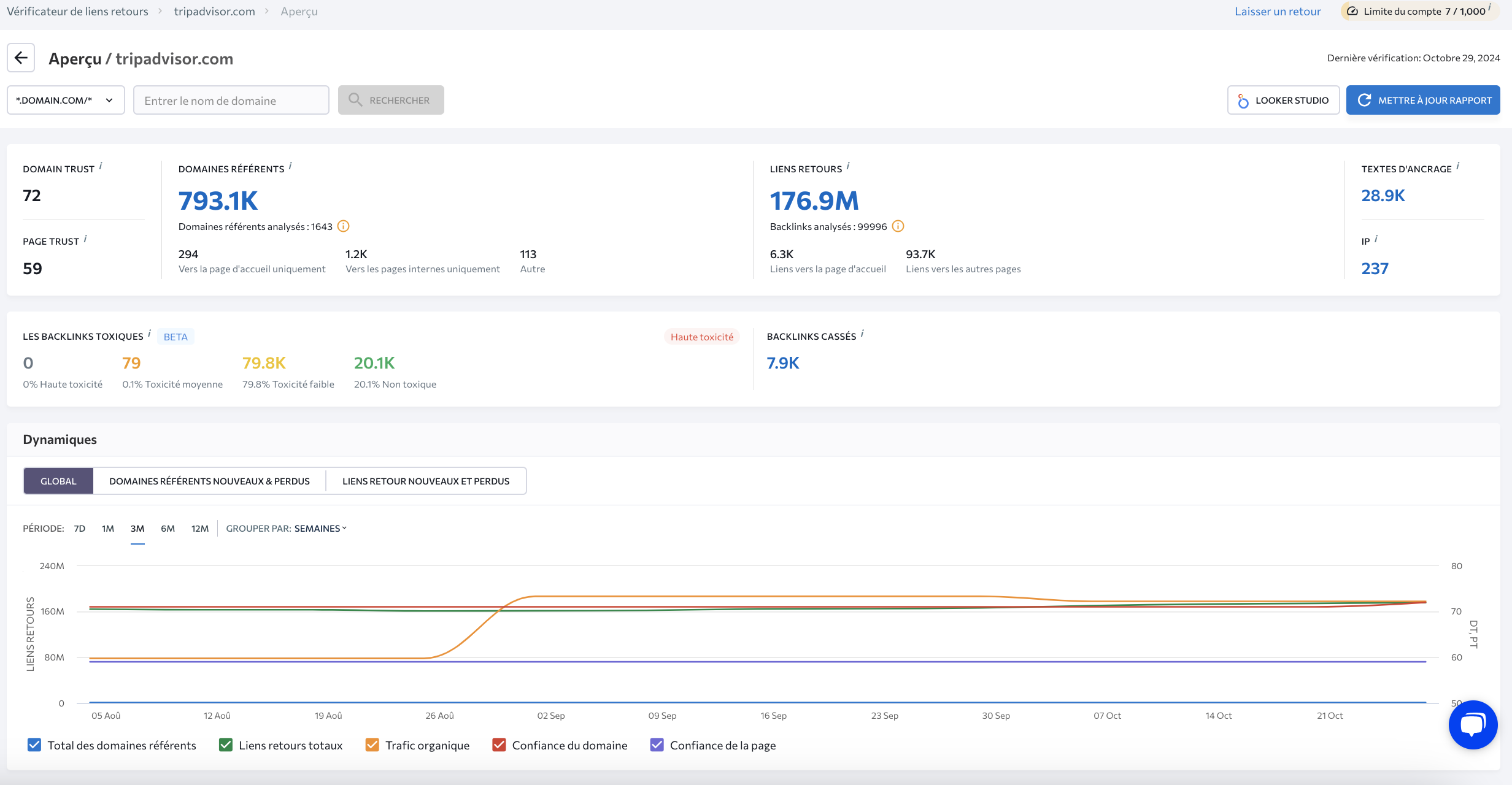Select the Global tab
Screen dimensions: 1512x785
click(x=58, y=481)
